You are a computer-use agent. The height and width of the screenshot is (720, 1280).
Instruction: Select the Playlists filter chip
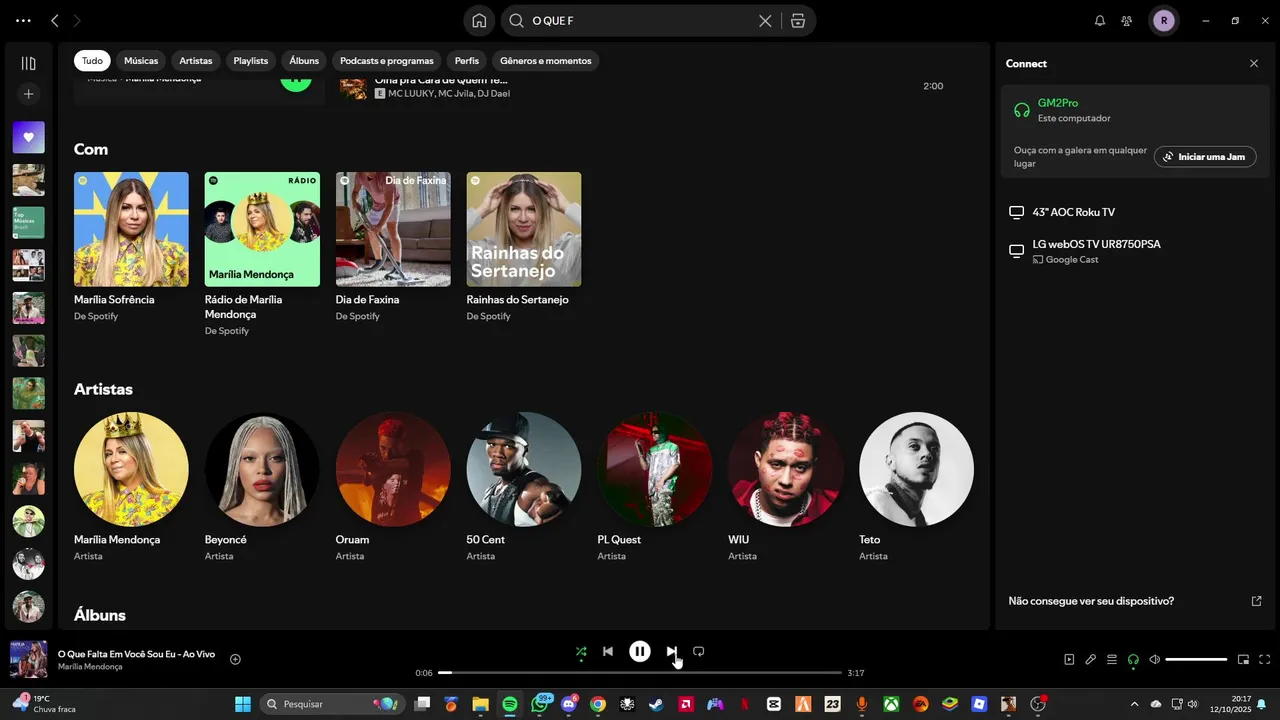[251, 61]
